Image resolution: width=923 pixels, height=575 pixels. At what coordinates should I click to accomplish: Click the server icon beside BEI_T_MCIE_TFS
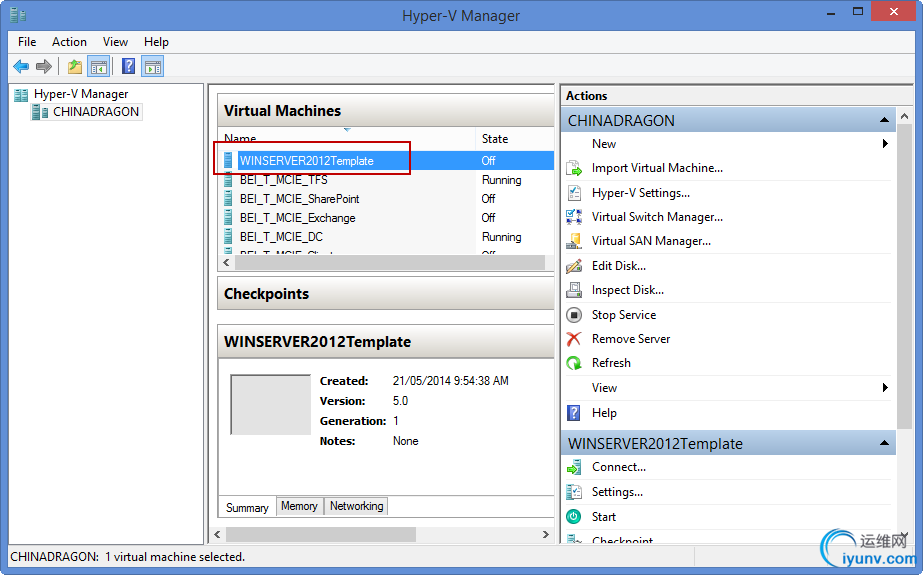tap(228, 180)
